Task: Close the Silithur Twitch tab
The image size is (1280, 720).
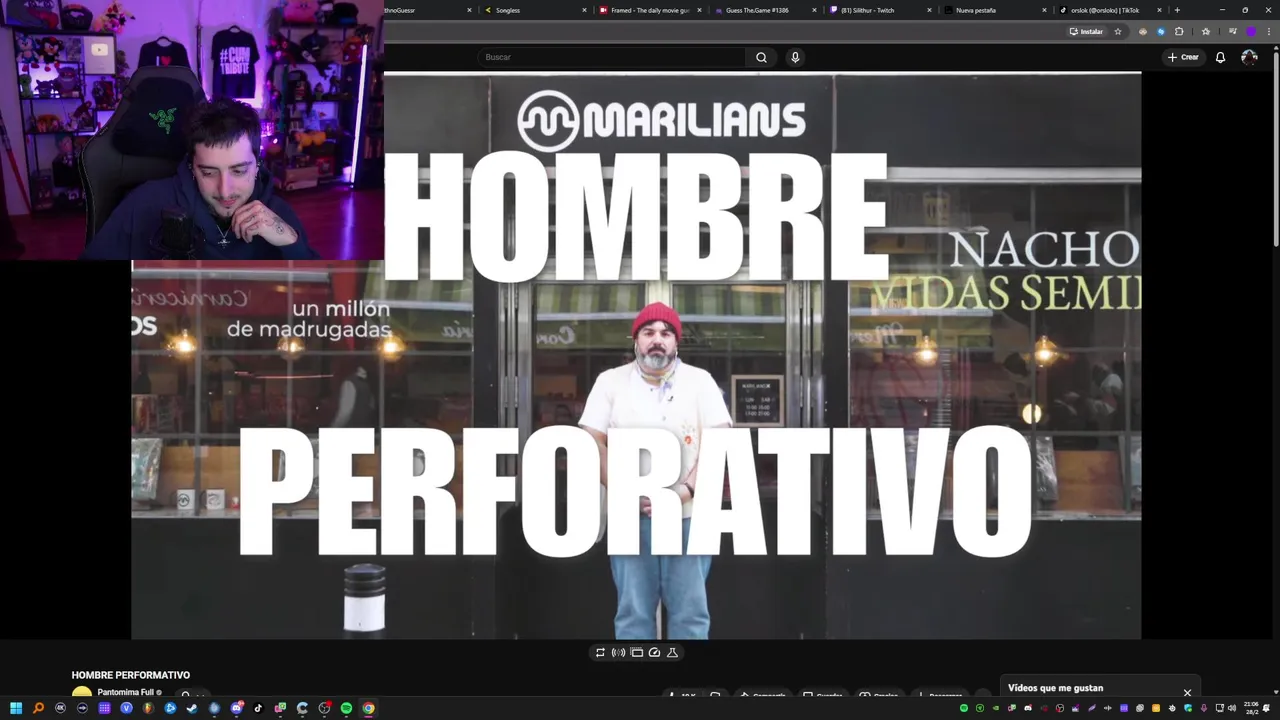Action: pos(929,10)
